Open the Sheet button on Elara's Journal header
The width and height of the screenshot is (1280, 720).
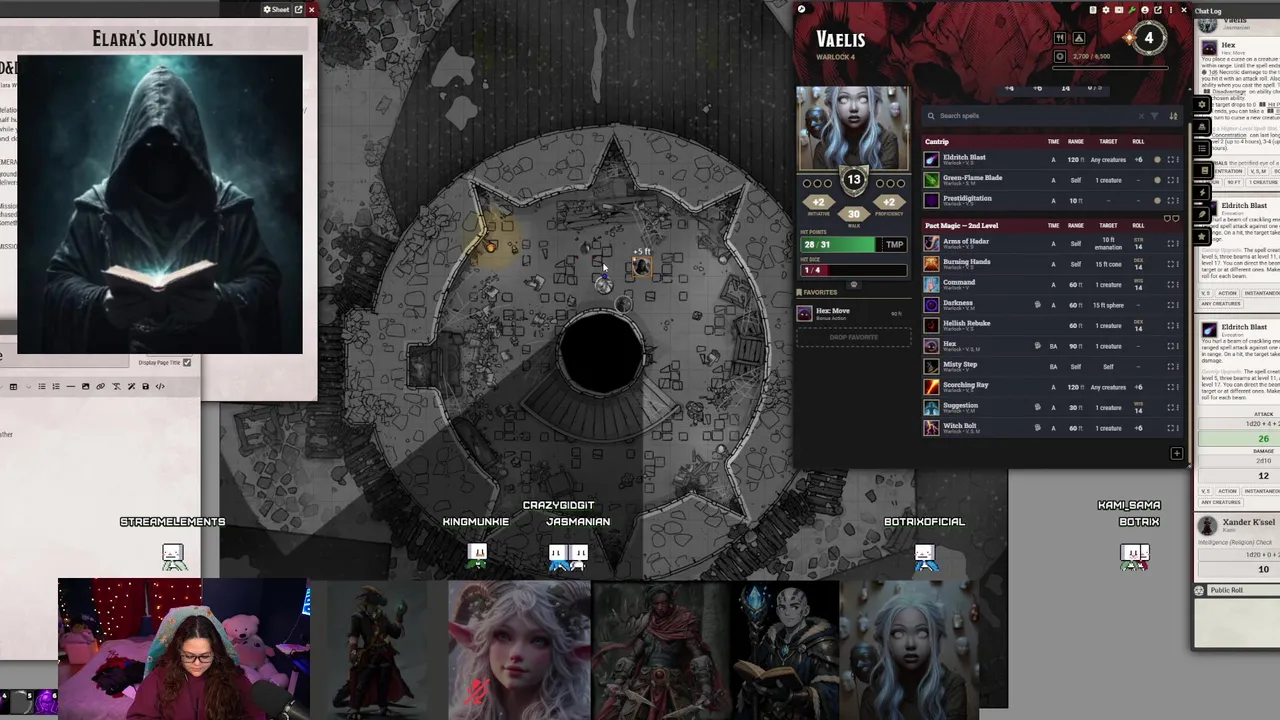276,9
